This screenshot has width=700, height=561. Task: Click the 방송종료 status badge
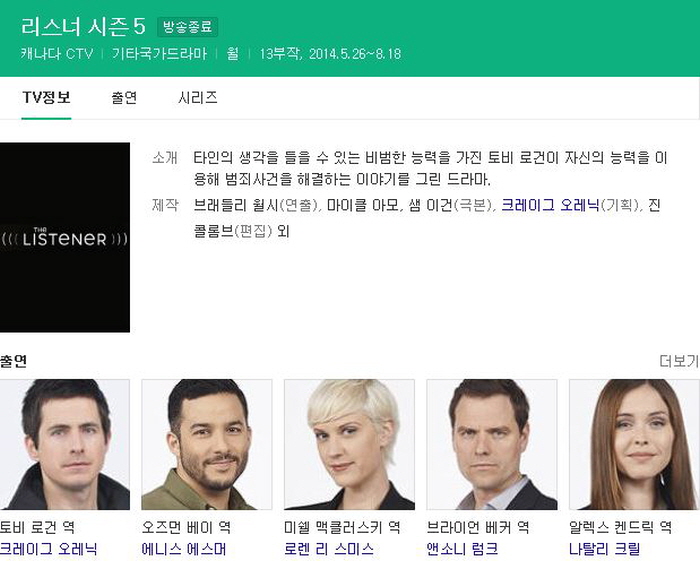tap(188, 27)
